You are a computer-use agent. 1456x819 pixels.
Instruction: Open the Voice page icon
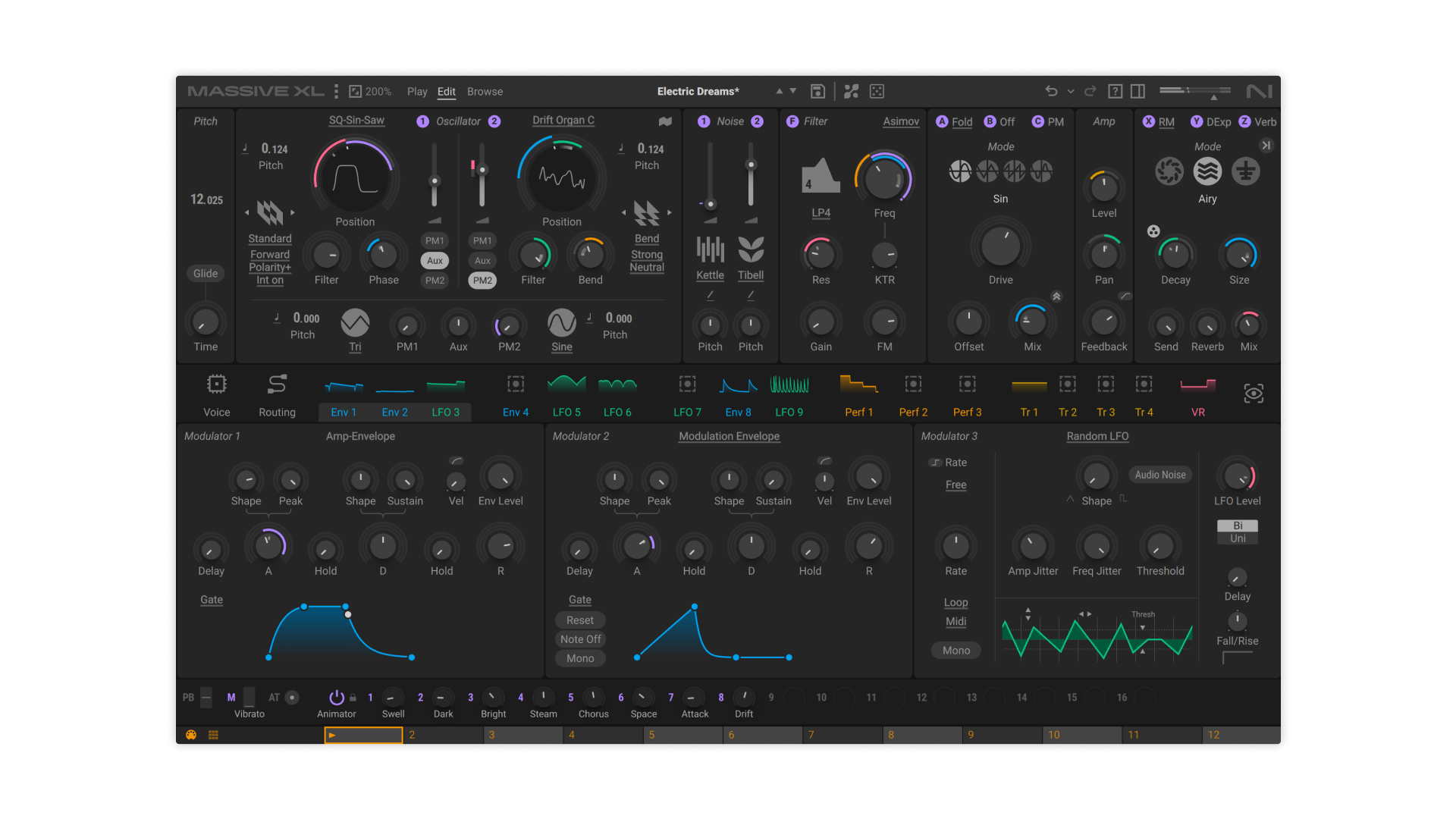(217, 384)
